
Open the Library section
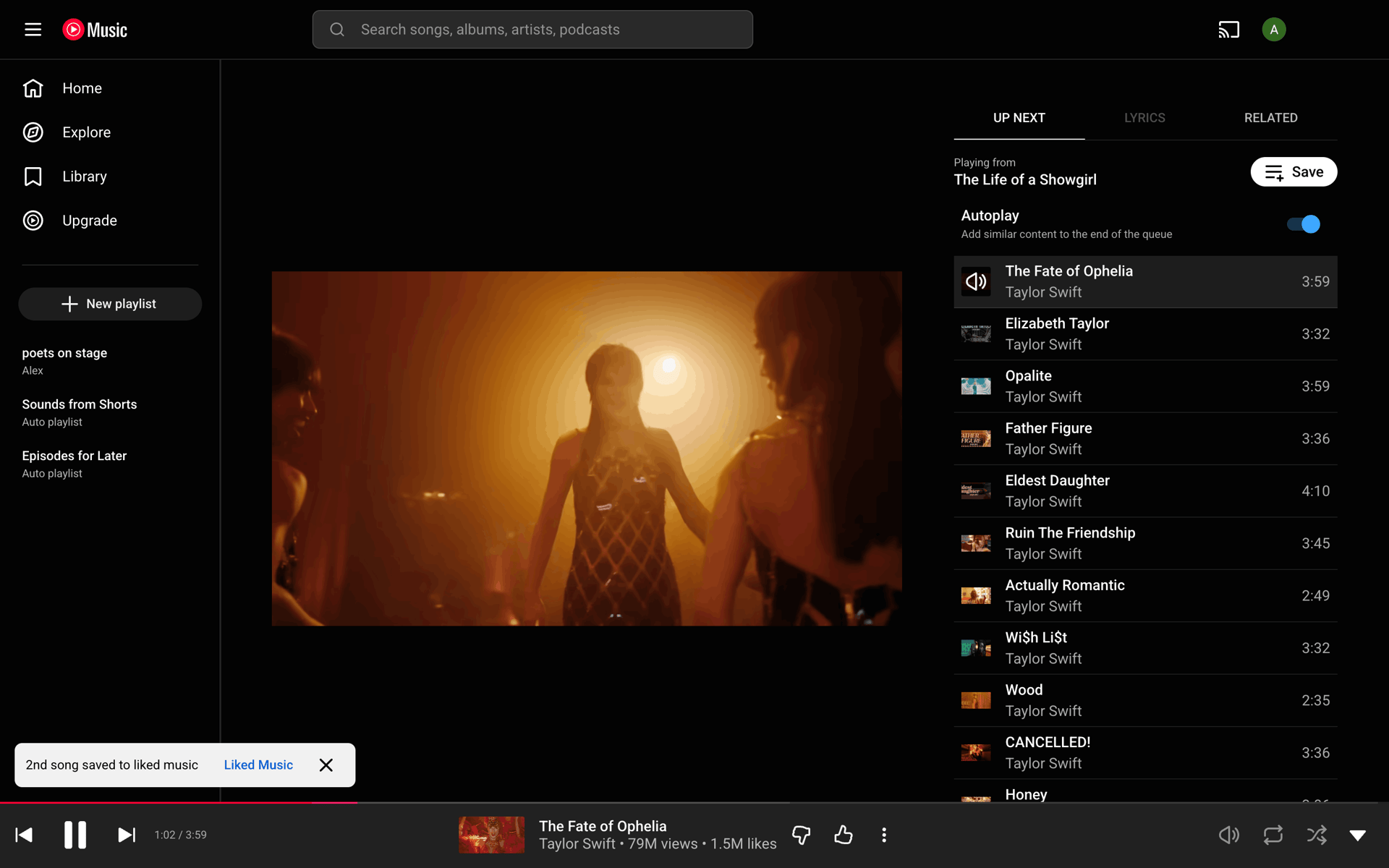click(x=110, y=176)
